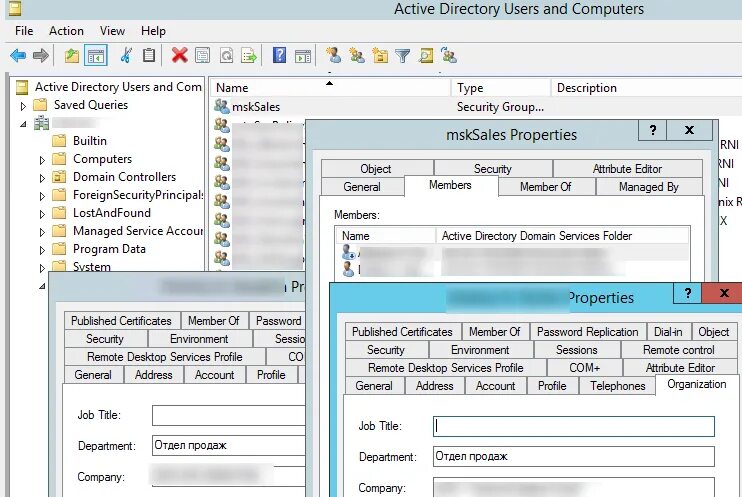Switch to Member Of tab in mskSales Properties

click(x=546, y=187)
